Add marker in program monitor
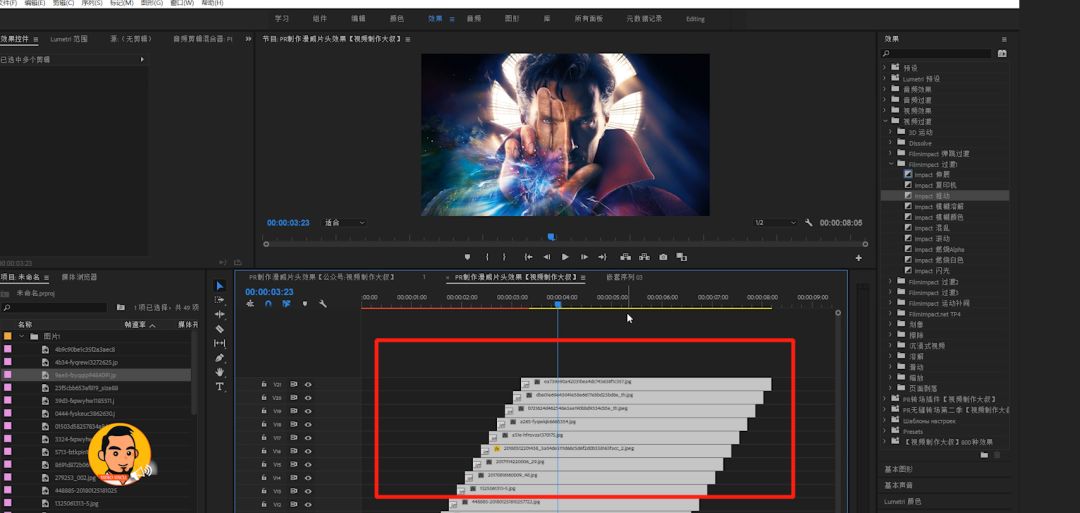This screenshot has width=1080, height=513. click(x=467, y=257)
